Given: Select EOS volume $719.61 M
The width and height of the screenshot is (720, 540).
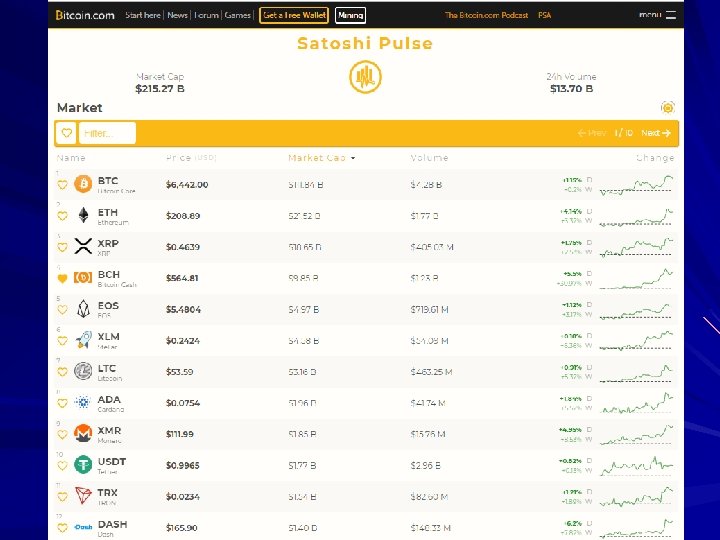Looking at the screenshot, I should tap(429, 309).
